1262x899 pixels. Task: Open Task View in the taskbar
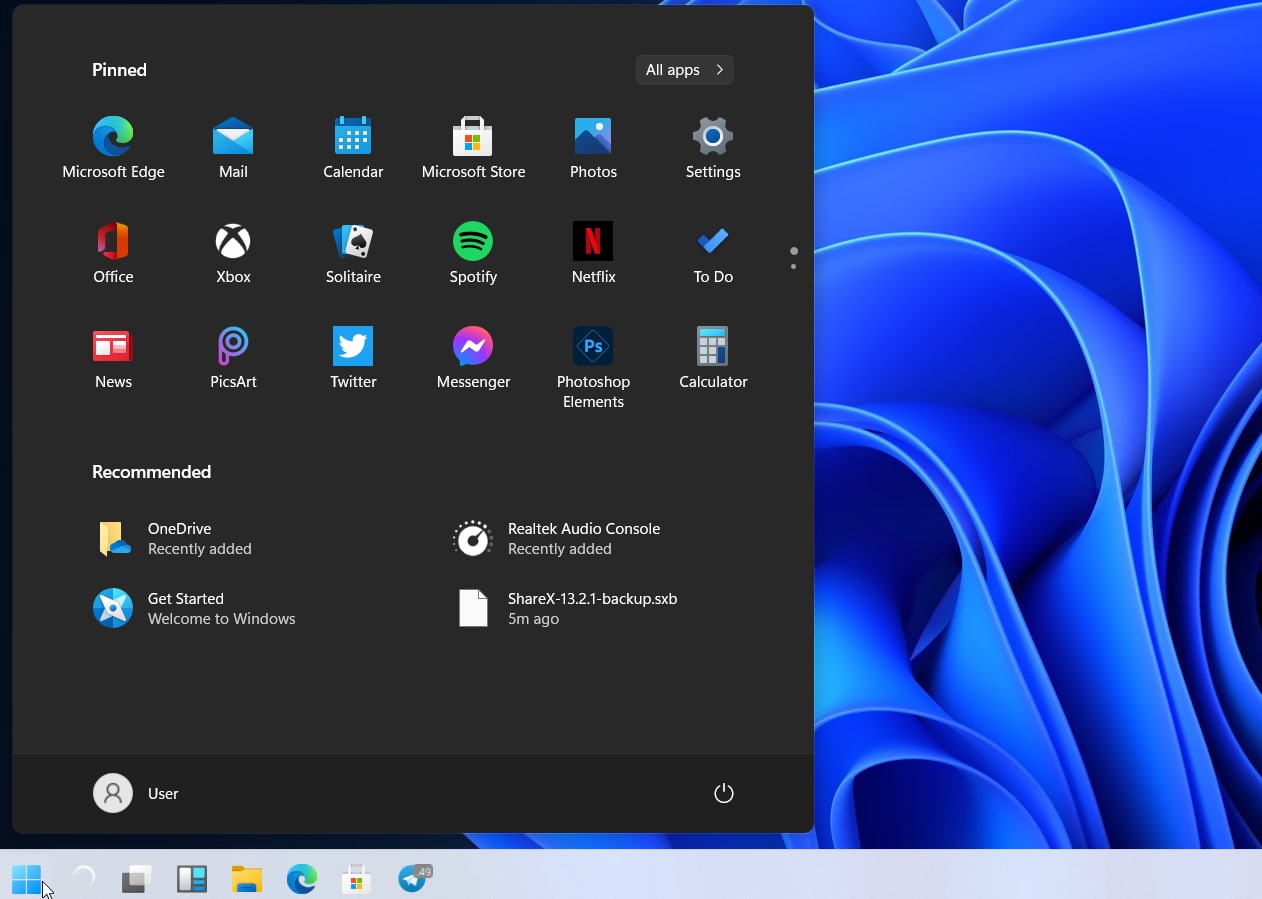point(137,879)
